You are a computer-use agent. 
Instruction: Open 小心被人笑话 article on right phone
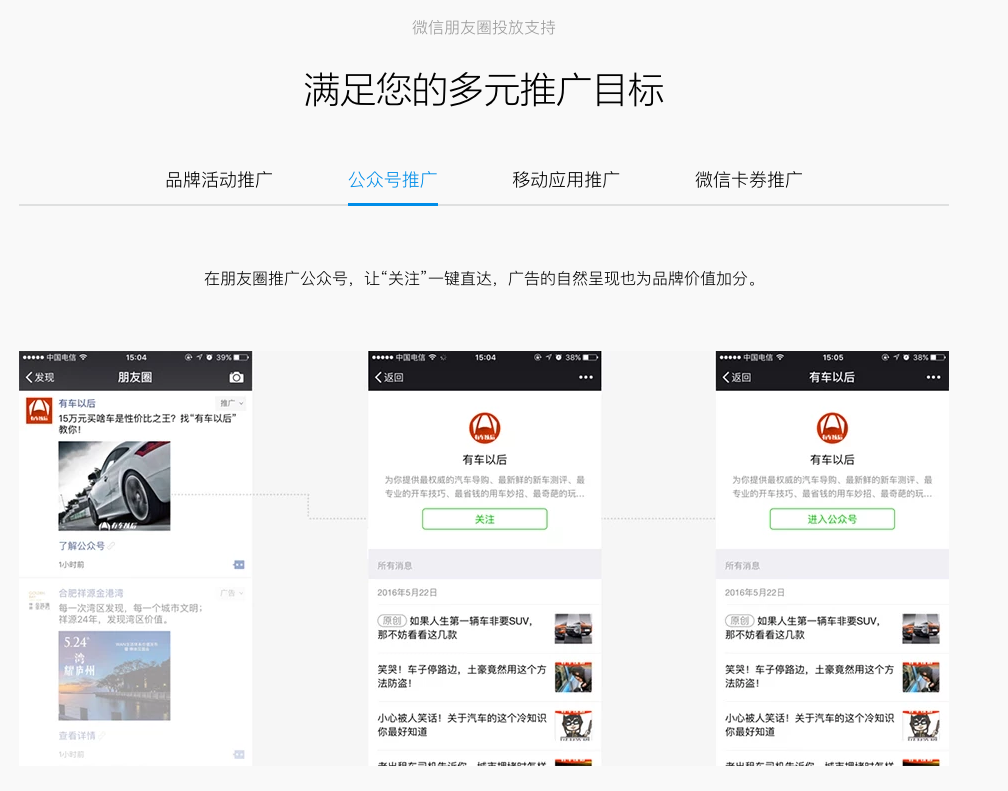[832, 725]
